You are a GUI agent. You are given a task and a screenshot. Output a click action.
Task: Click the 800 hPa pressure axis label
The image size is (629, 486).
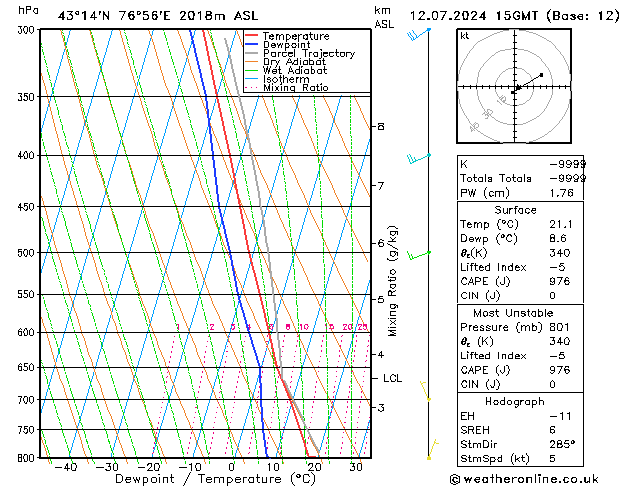28,458
